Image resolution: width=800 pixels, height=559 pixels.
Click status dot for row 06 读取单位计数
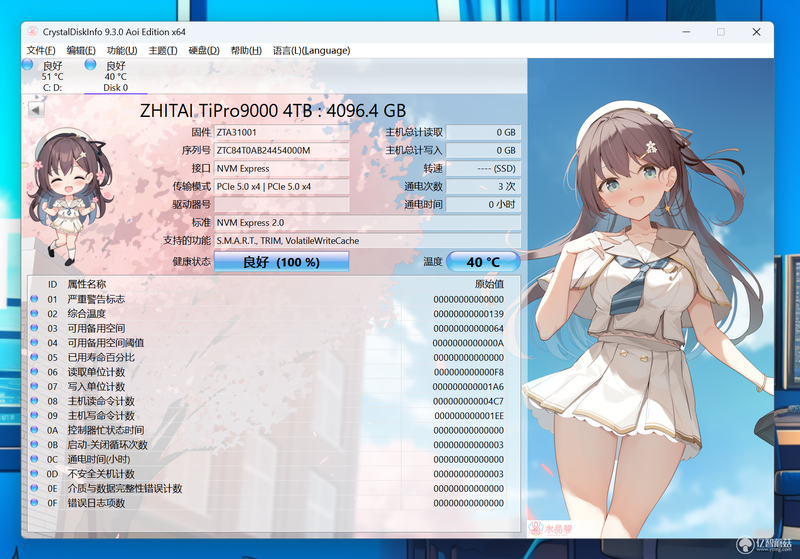pos(34,372)
